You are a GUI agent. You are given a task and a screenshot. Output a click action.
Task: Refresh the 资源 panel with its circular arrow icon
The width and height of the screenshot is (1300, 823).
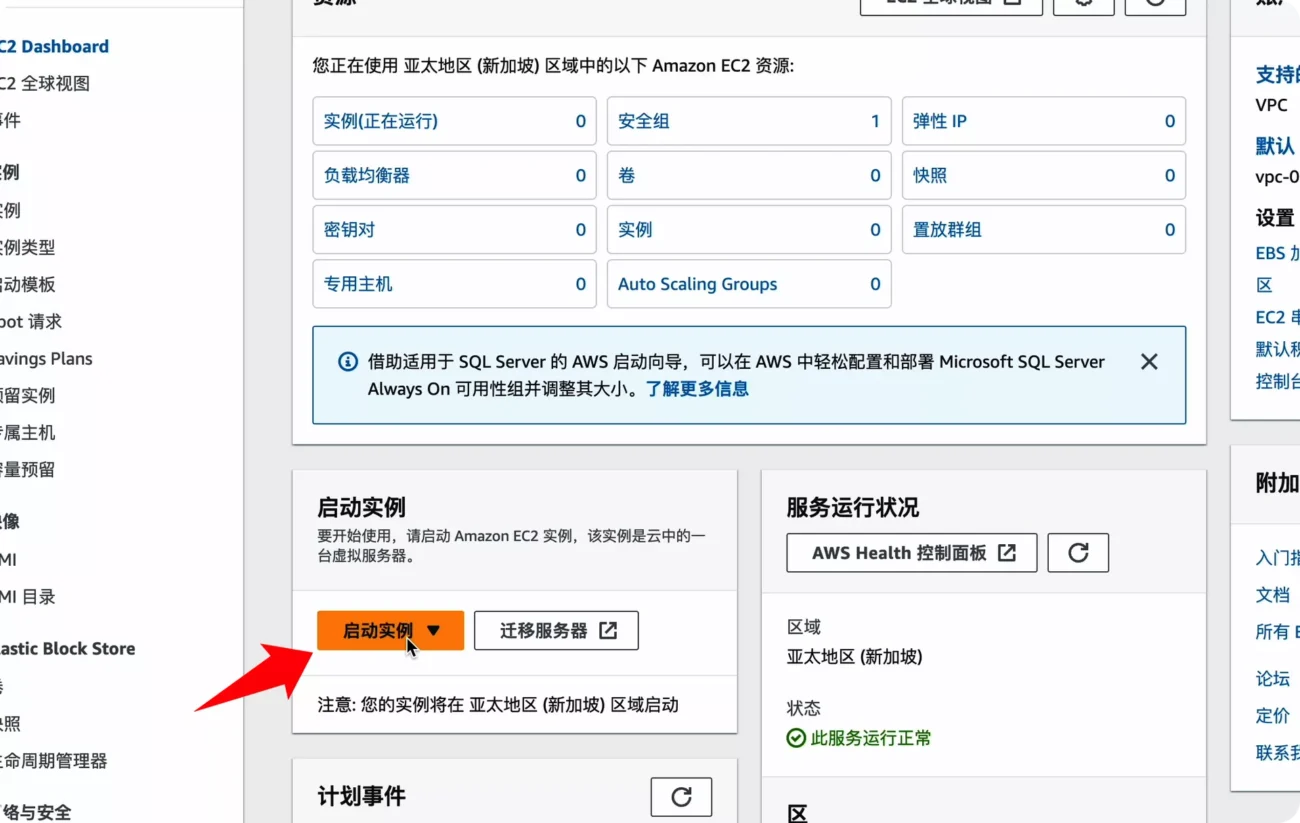coord(1155,3)
